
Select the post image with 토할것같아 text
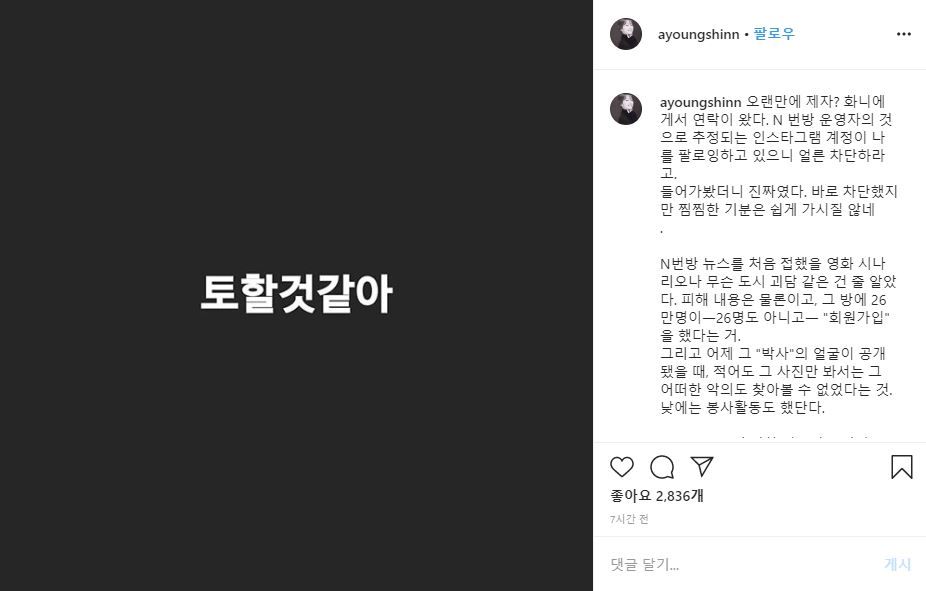(x=296, y=293)
